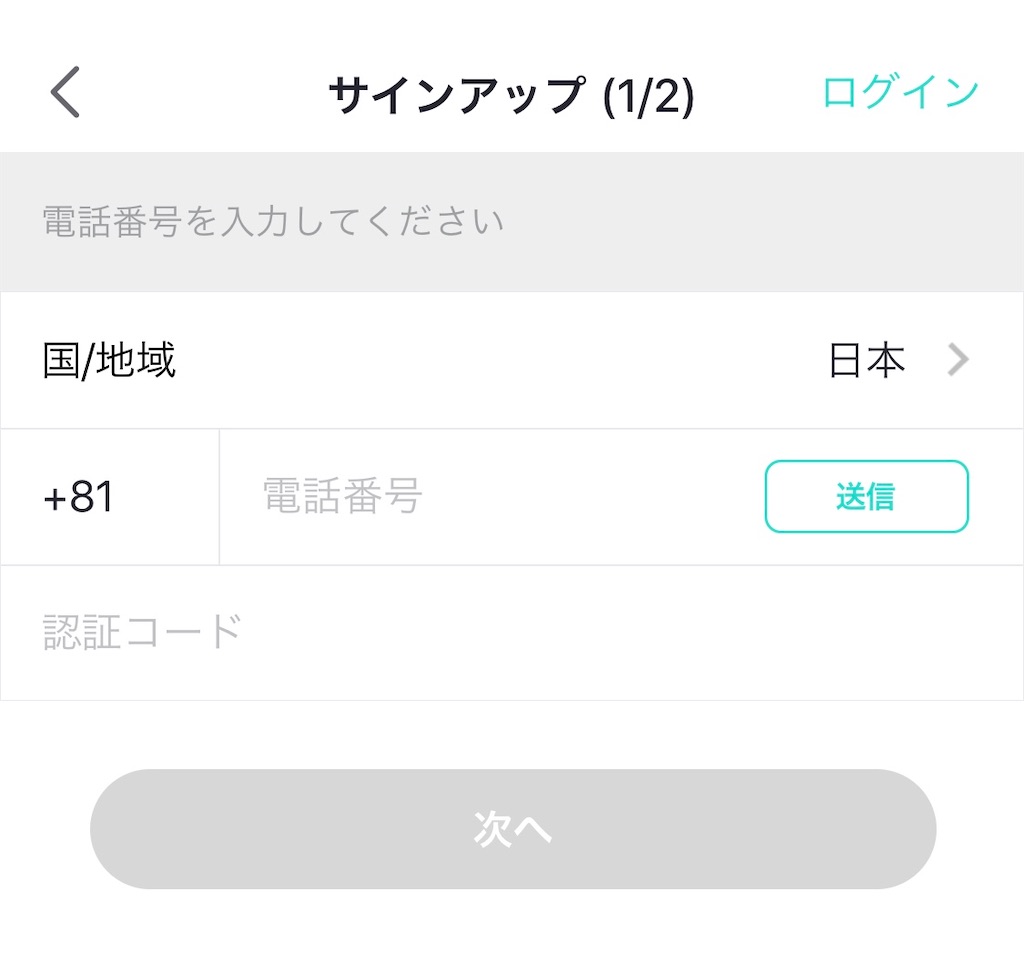Navigate back using the chevron icon
This screenshot has height=963, width=1024.
click(63, 91)
